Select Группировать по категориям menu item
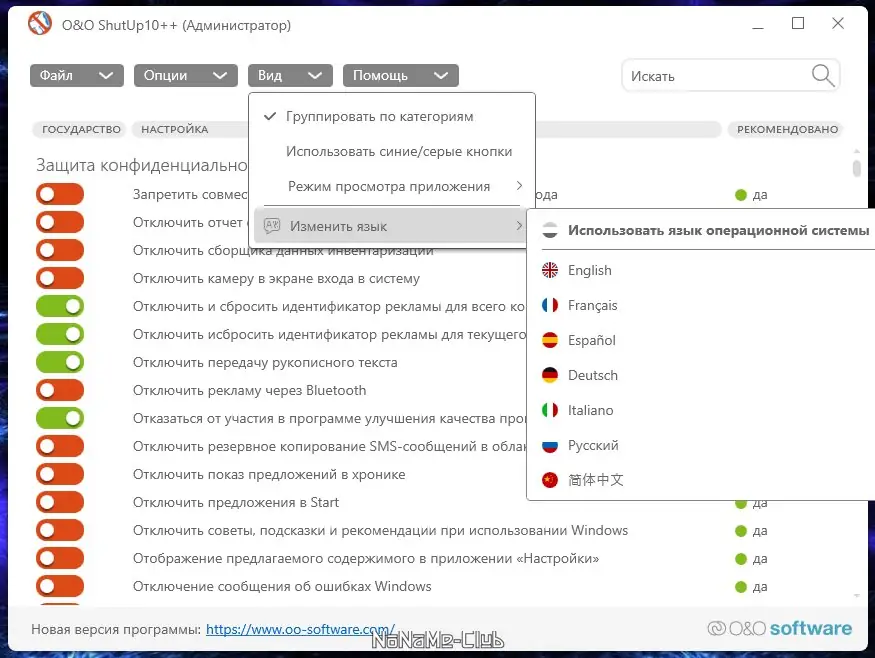Image resolution: width=875 pixels, height=658 pixels. click(x=392, y=116)
